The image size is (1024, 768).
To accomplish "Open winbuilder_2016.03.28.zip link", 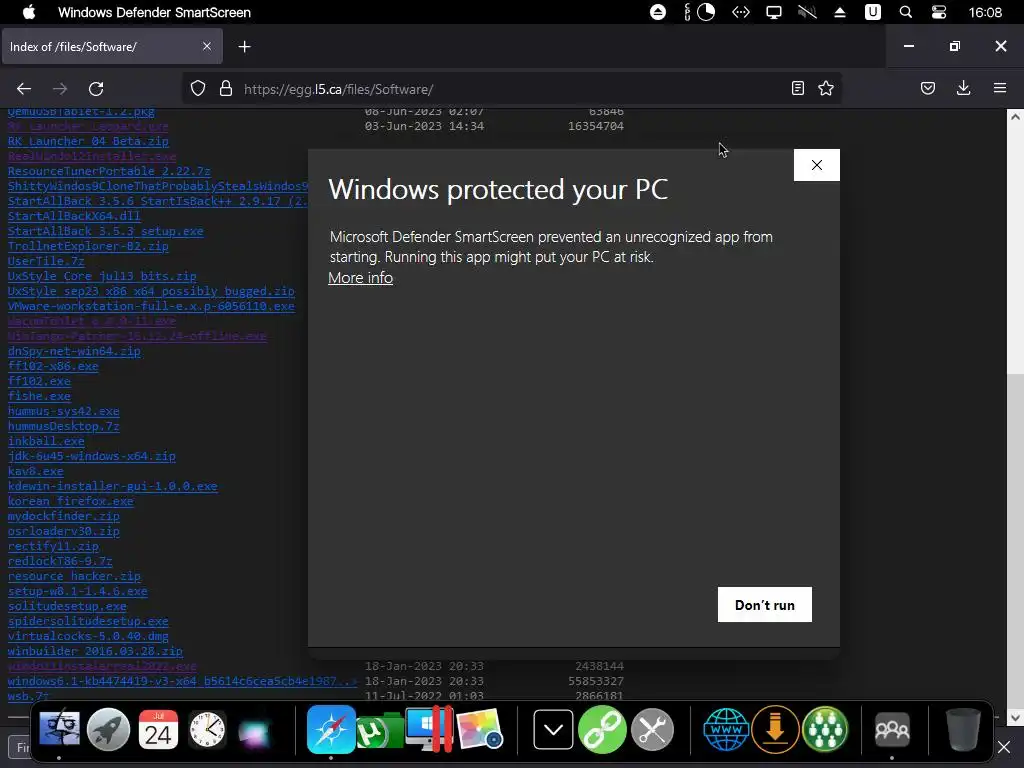I will [x=95, y=650].
